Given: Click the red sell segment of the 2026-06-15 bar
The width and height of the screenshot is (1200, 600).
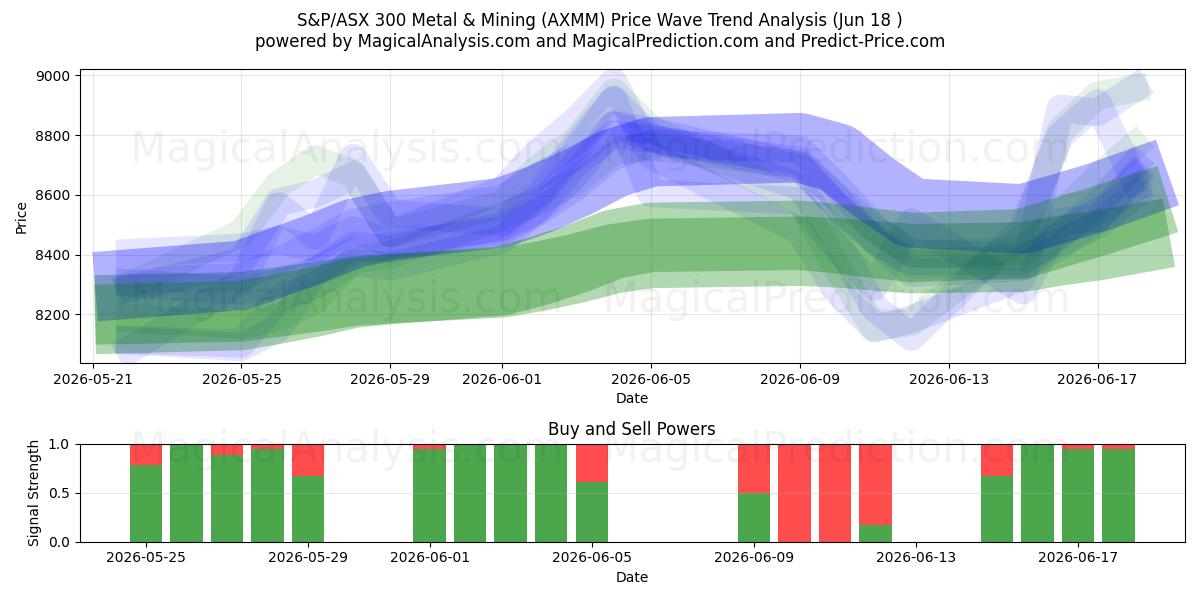Looking at the screenshot, I should (997, 460).
